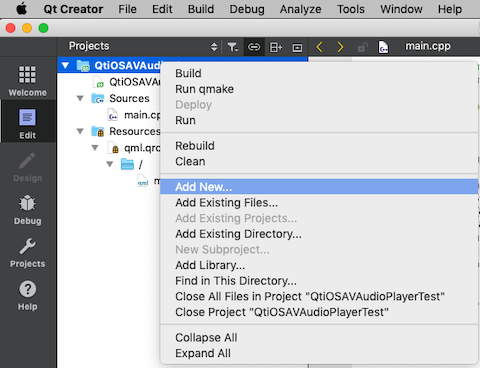The height and width of the screenshot is (368, 480).
Task: Choose Build from the context menu
Action: point(319,73)
